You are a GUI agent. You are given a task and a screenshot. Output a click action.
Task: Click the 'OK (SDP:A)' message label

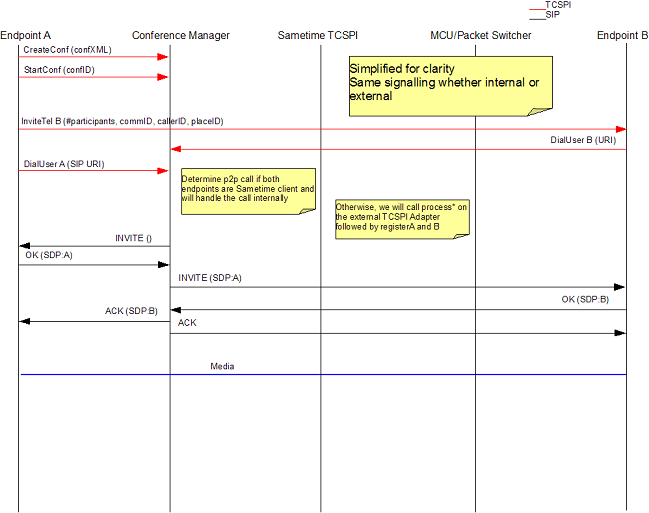pos(49,255)
